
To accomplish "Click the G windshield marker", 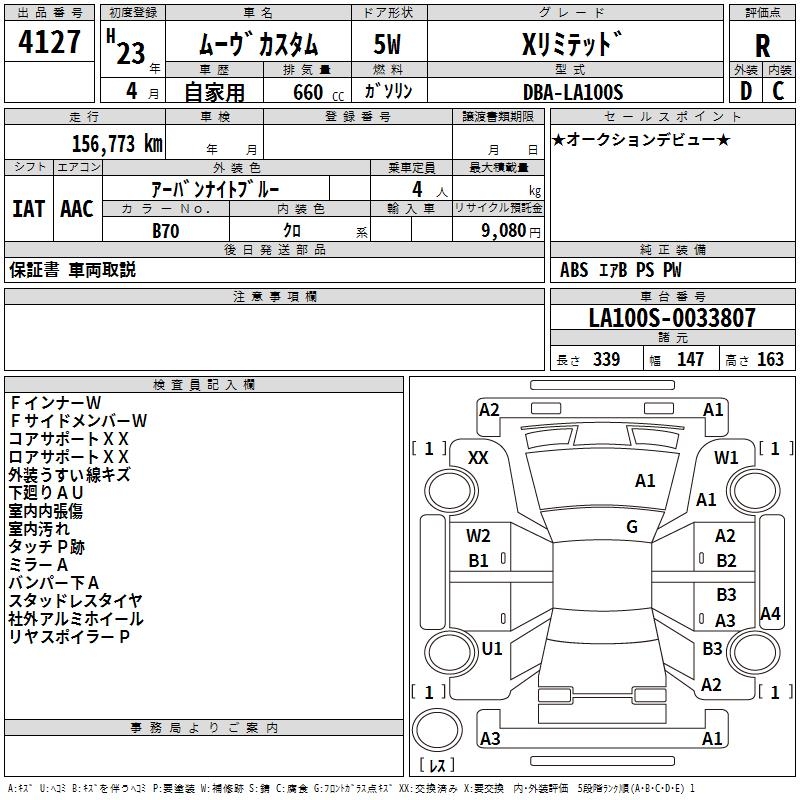I will click(632, 527).
